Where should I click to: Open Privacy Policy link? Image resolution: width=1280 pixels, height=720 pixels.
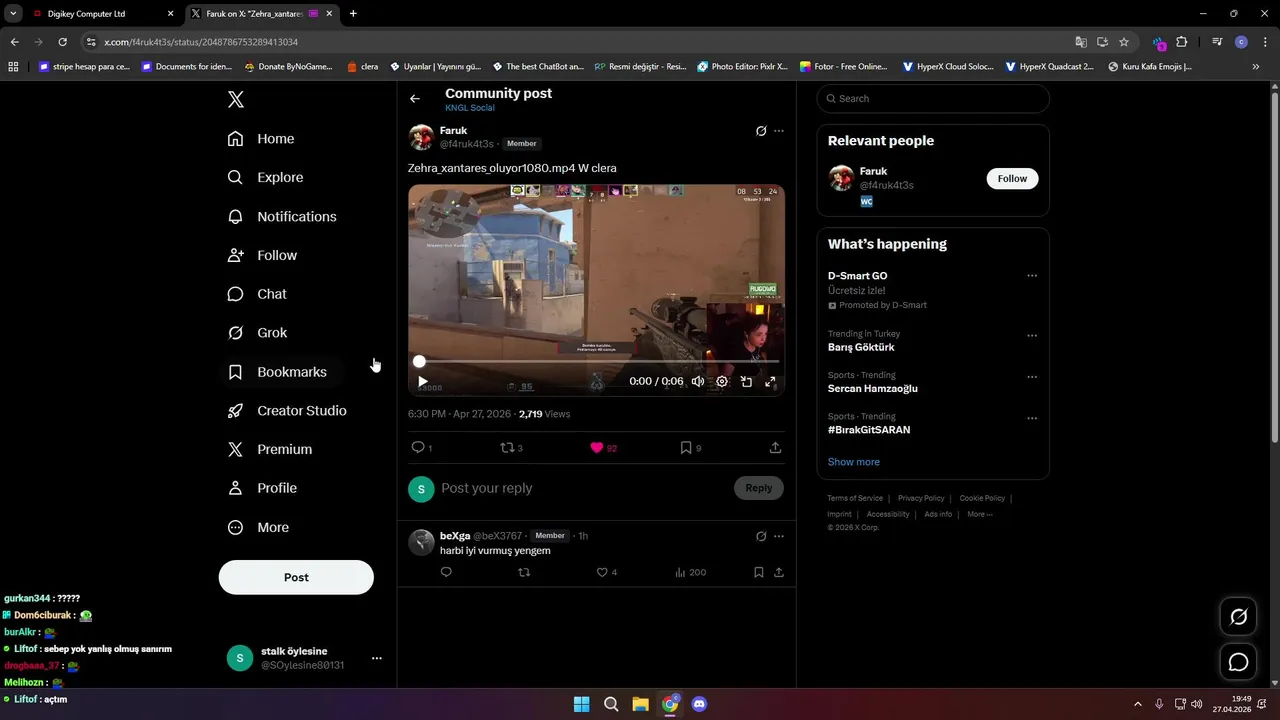click(x=921, y=498)
